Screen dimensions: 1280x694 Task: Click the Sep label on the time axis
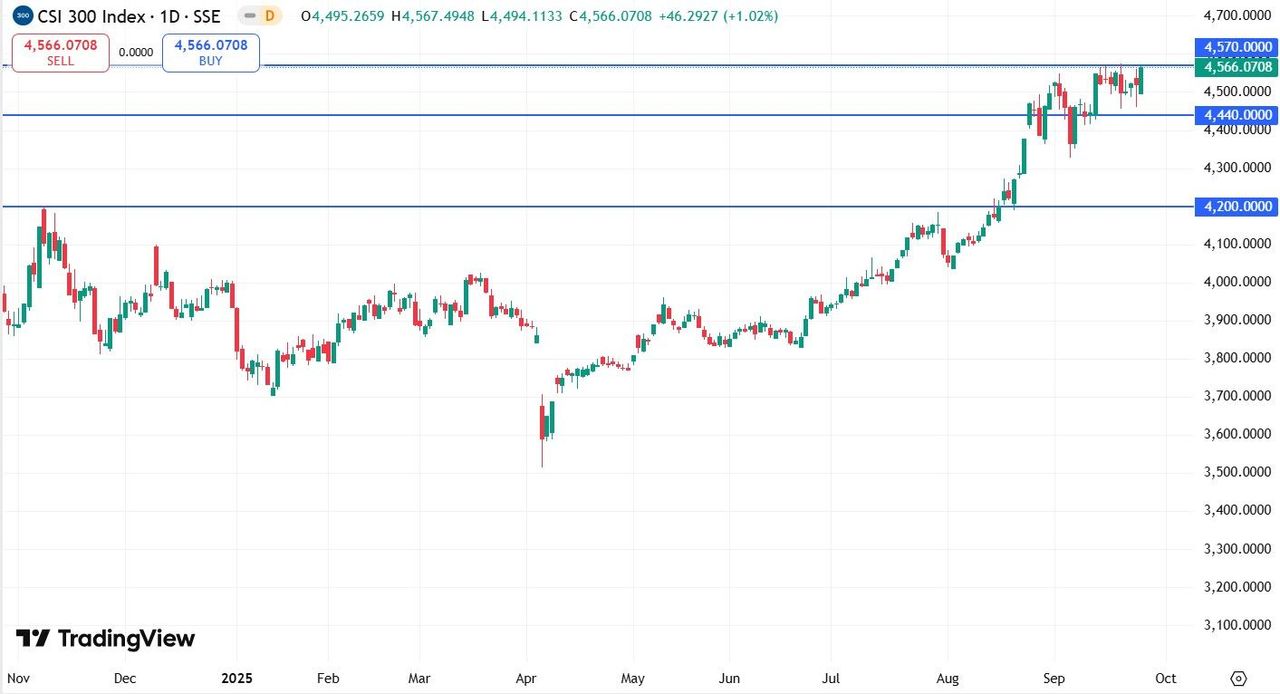point(1053,678)
